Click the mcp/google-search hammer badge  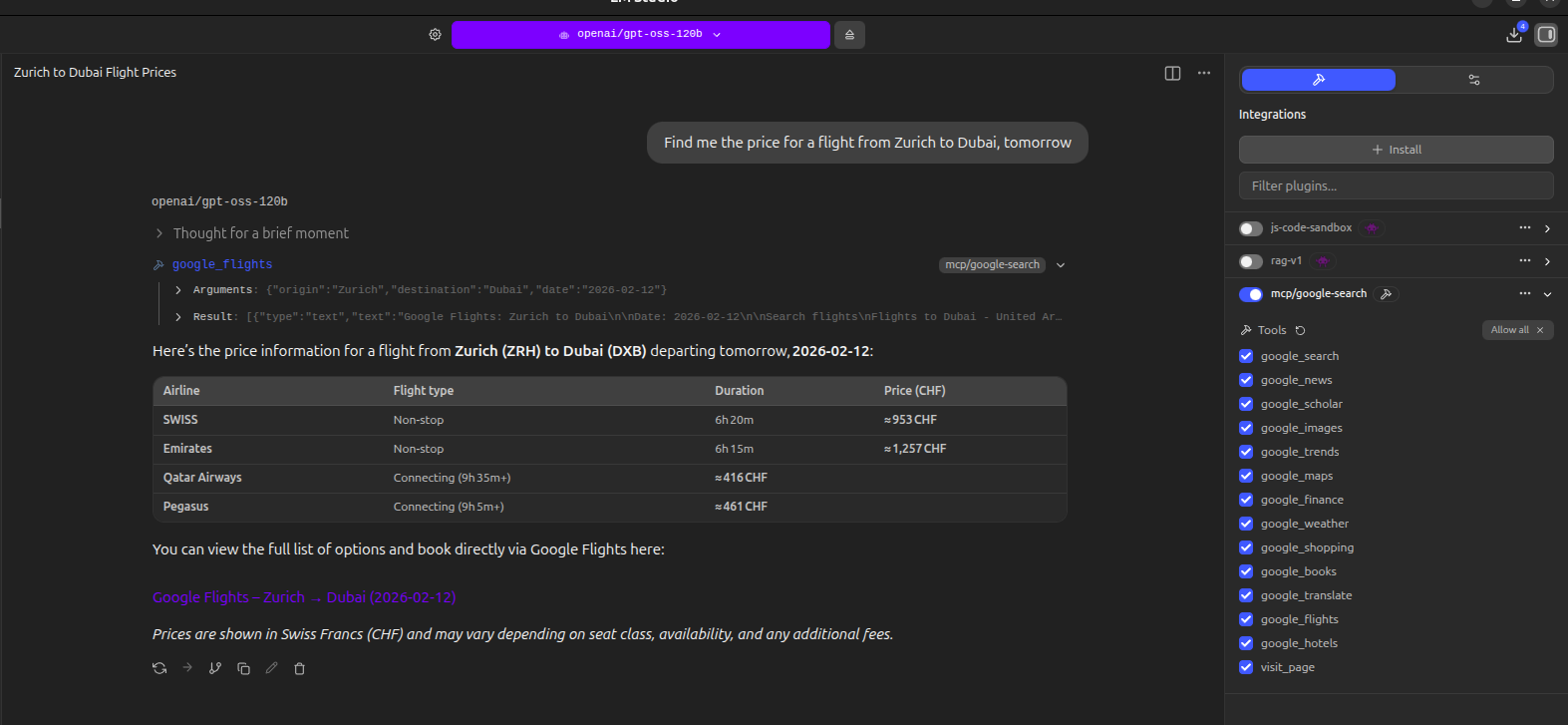click(1386, 294)
